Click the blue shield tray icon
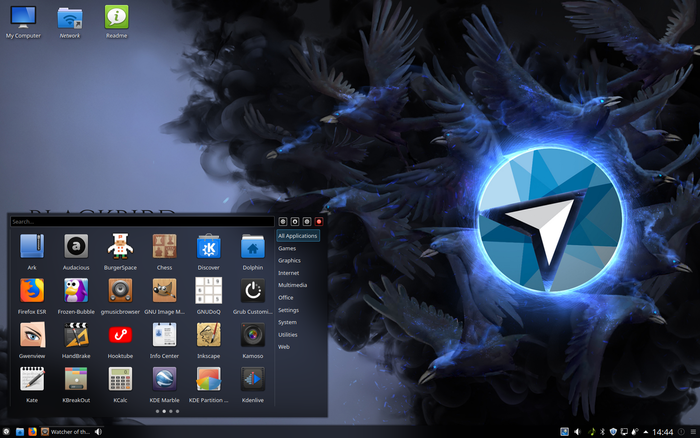700x438 pixels. [x=613, y=432]
